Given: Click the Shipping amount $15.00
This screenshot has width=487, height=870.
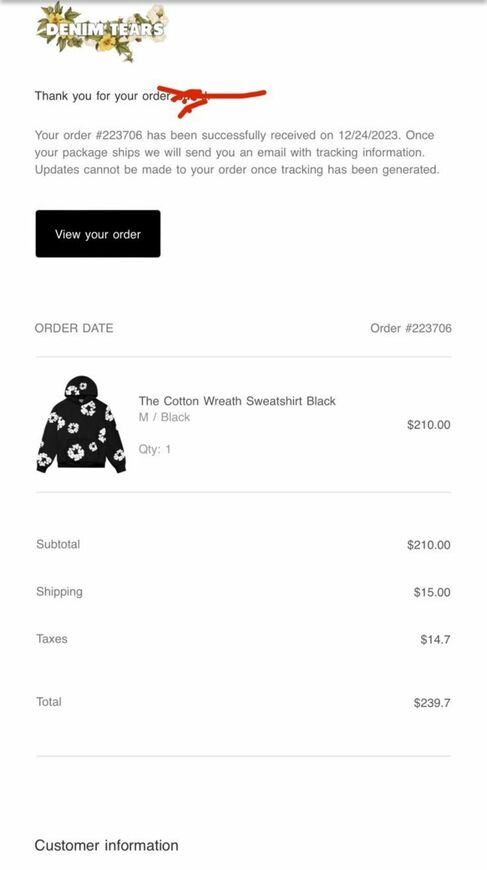Looking at the screenshot, I should 432,593.
